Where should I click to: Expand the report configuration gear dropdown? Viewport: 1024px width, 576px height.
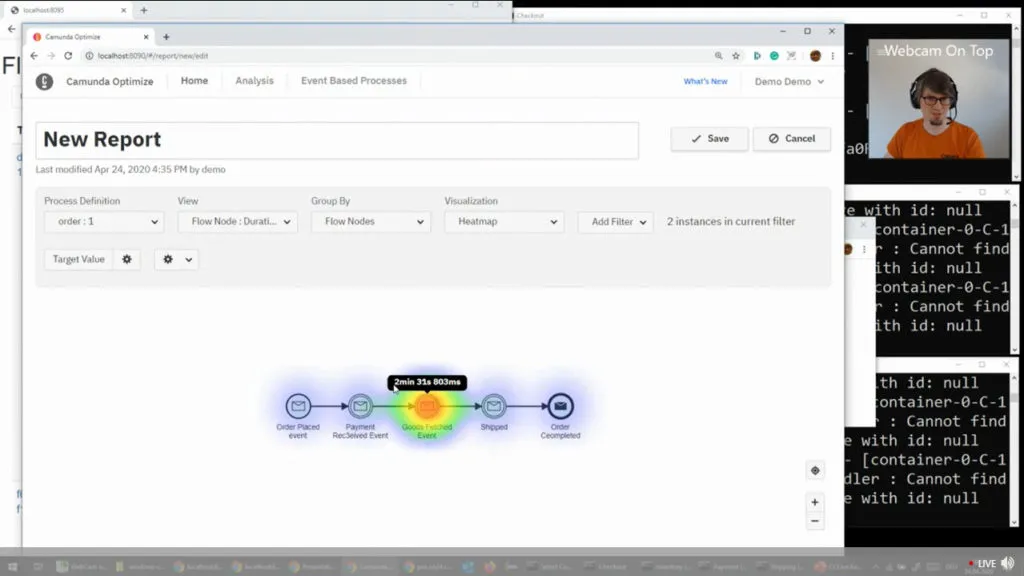click(176, 259)
